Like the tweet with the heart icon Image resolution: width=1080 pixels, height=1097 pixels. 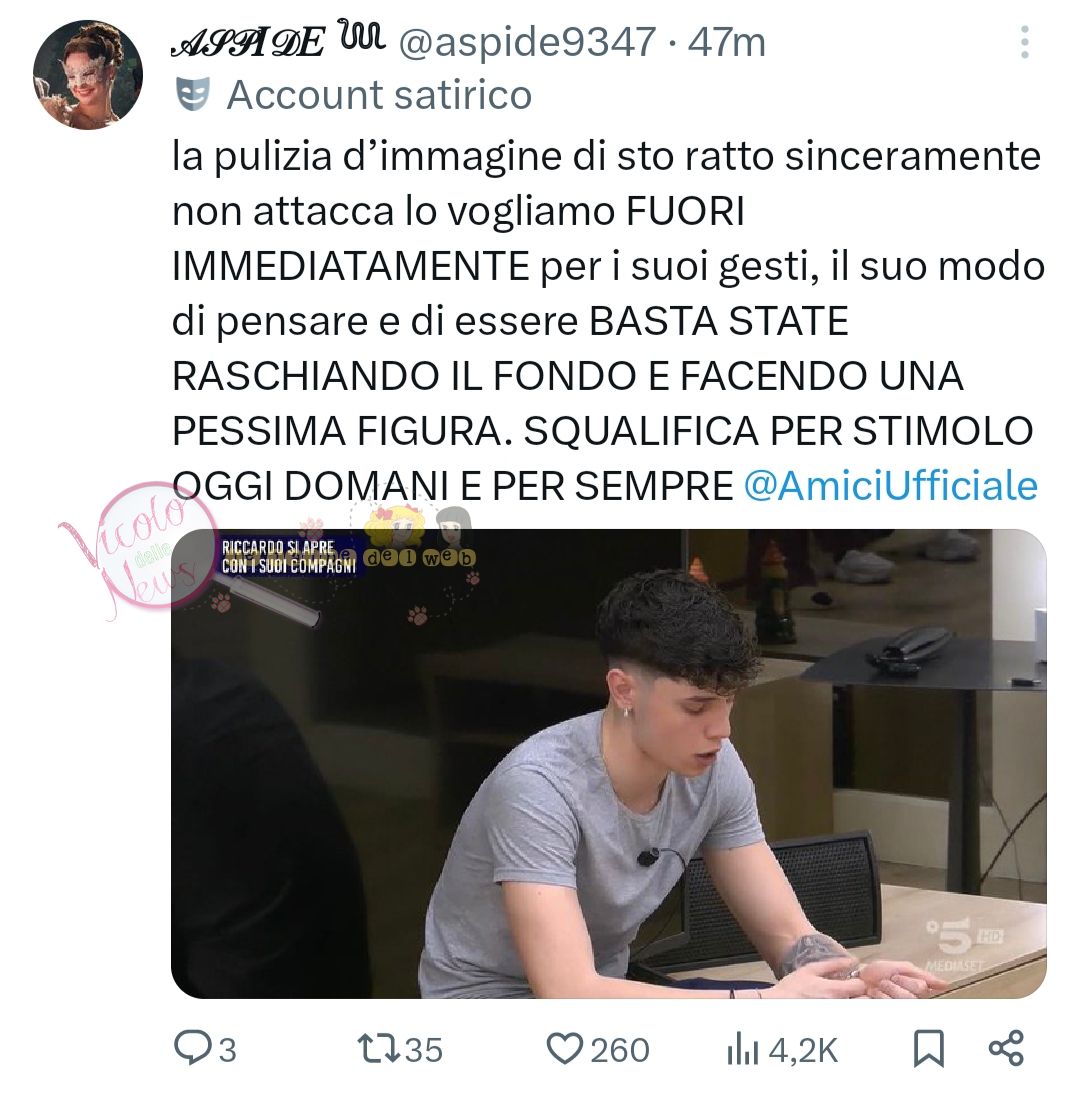(564, 1049)
